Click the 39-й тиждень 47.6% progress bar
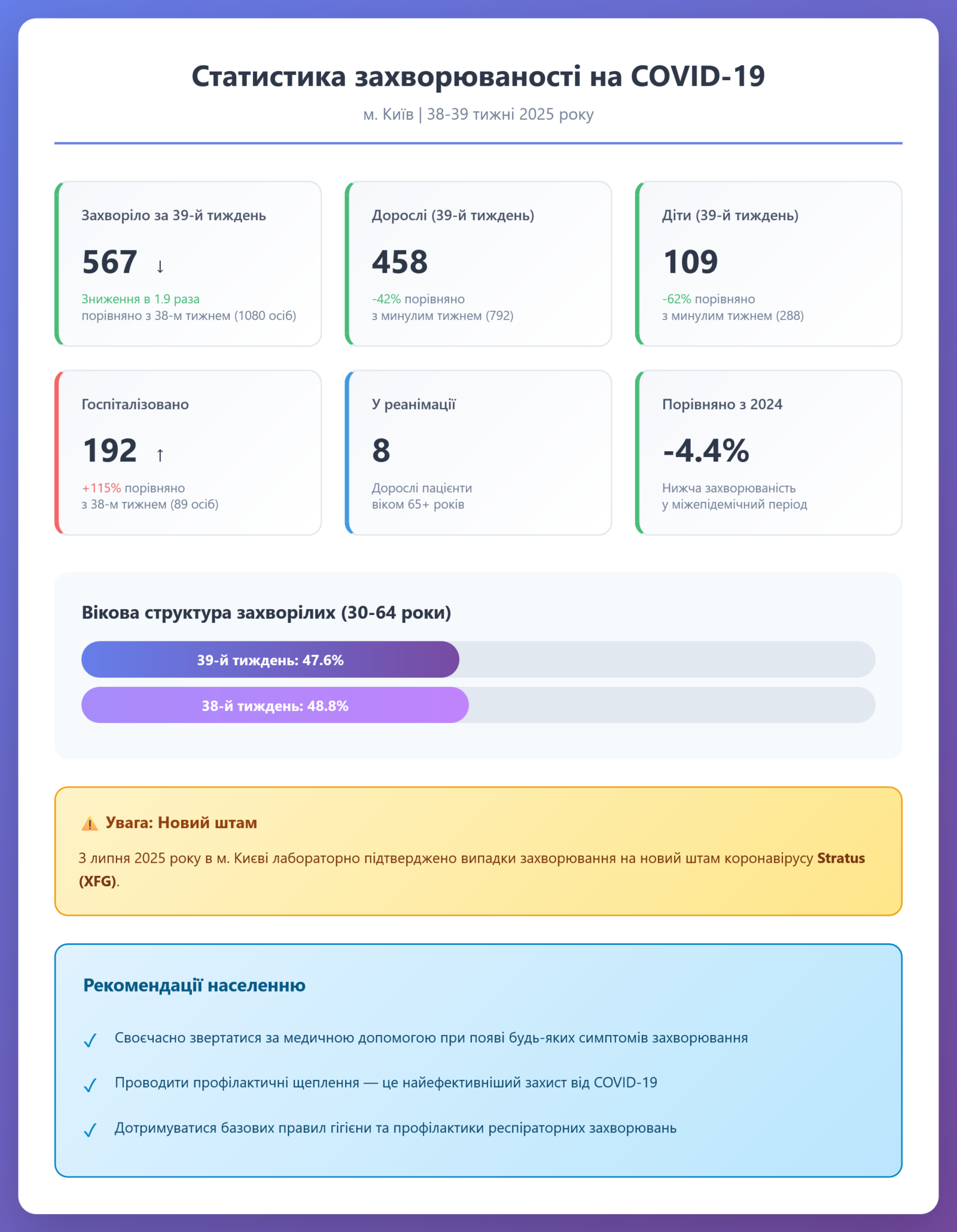Screen dimensions: 957x1232 click(270, 659)
